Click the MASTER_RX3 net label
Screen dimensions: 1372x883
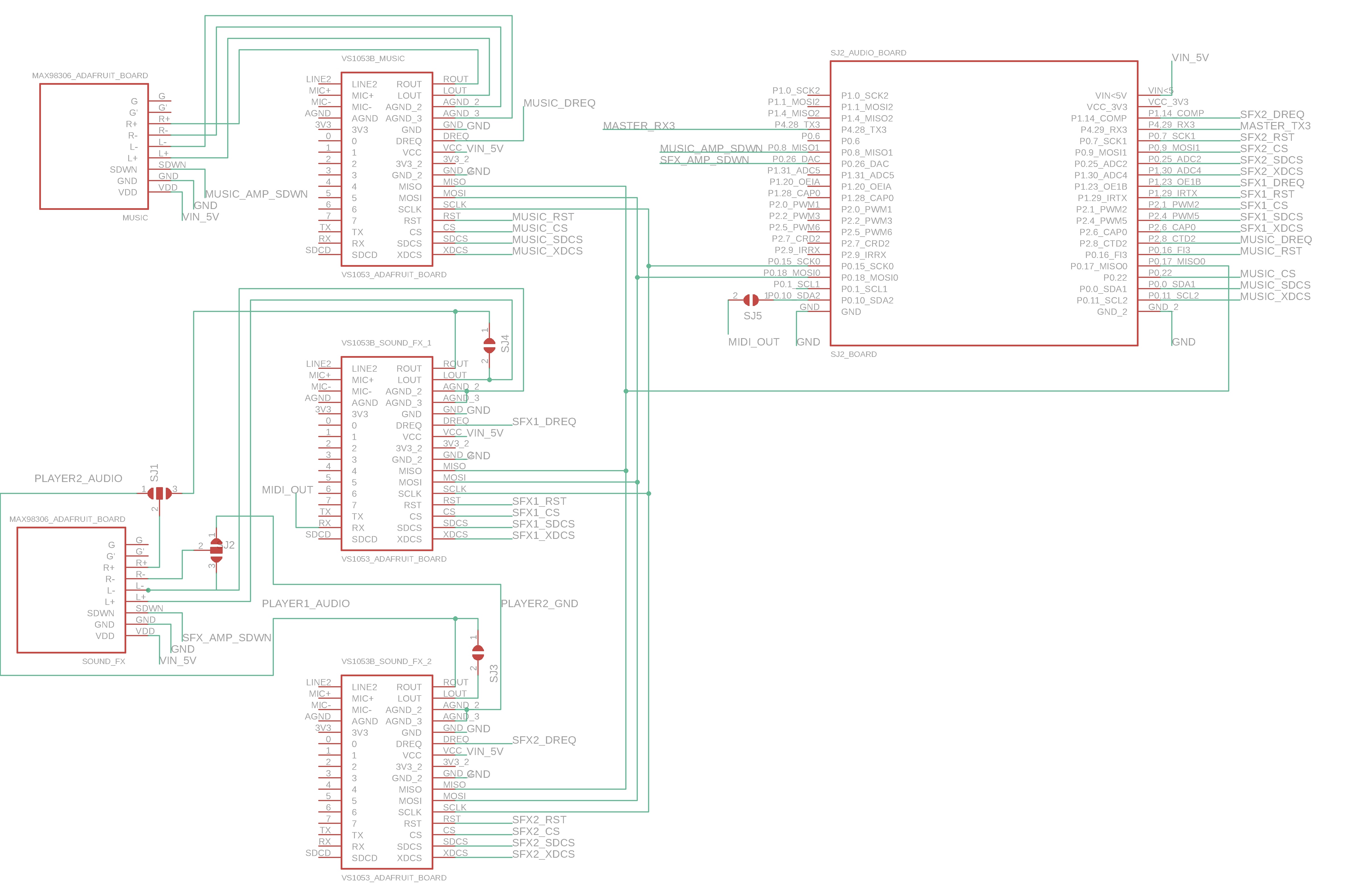coord(639,126)
